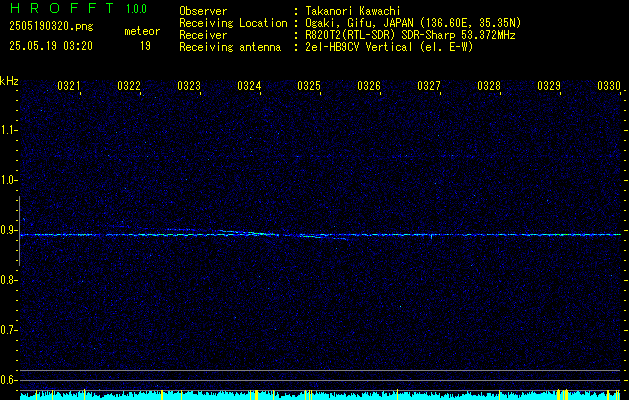Click the Observer label
The image size is (629, 400).
[203, 11]
